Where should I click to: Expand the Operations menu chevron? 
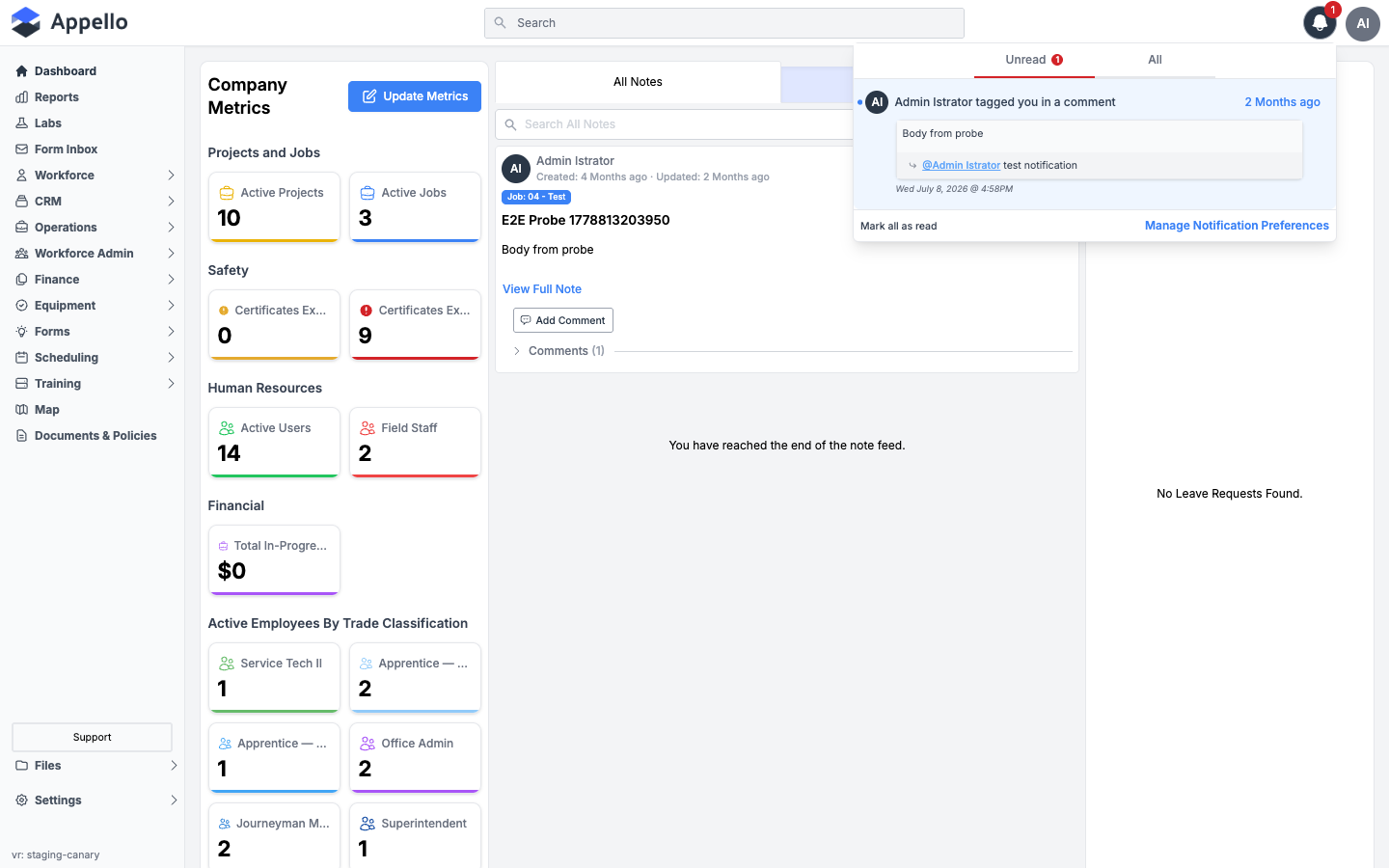171,228
